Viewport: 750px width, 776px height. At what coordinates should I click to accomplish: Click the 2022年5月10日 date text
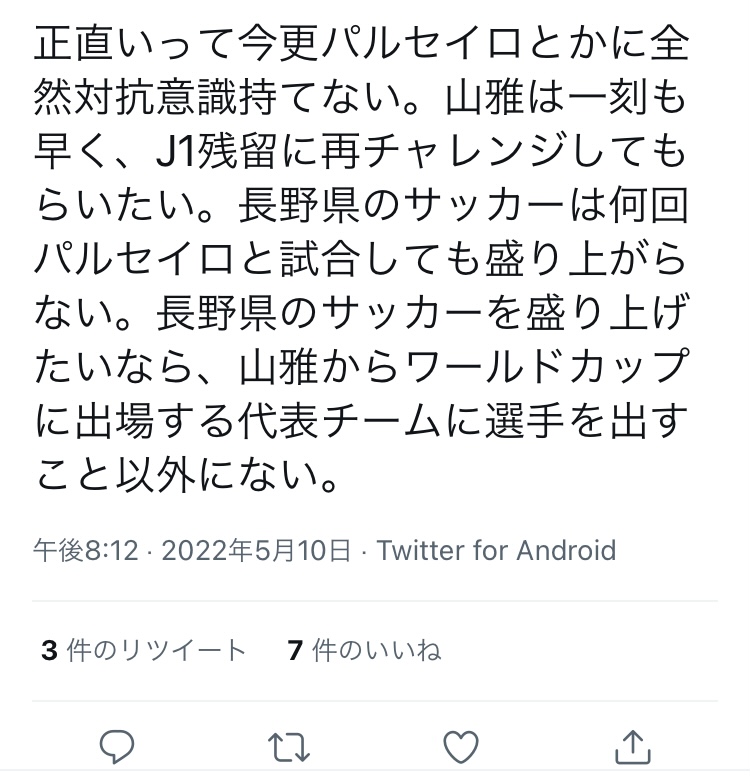(x=256, y=550)
